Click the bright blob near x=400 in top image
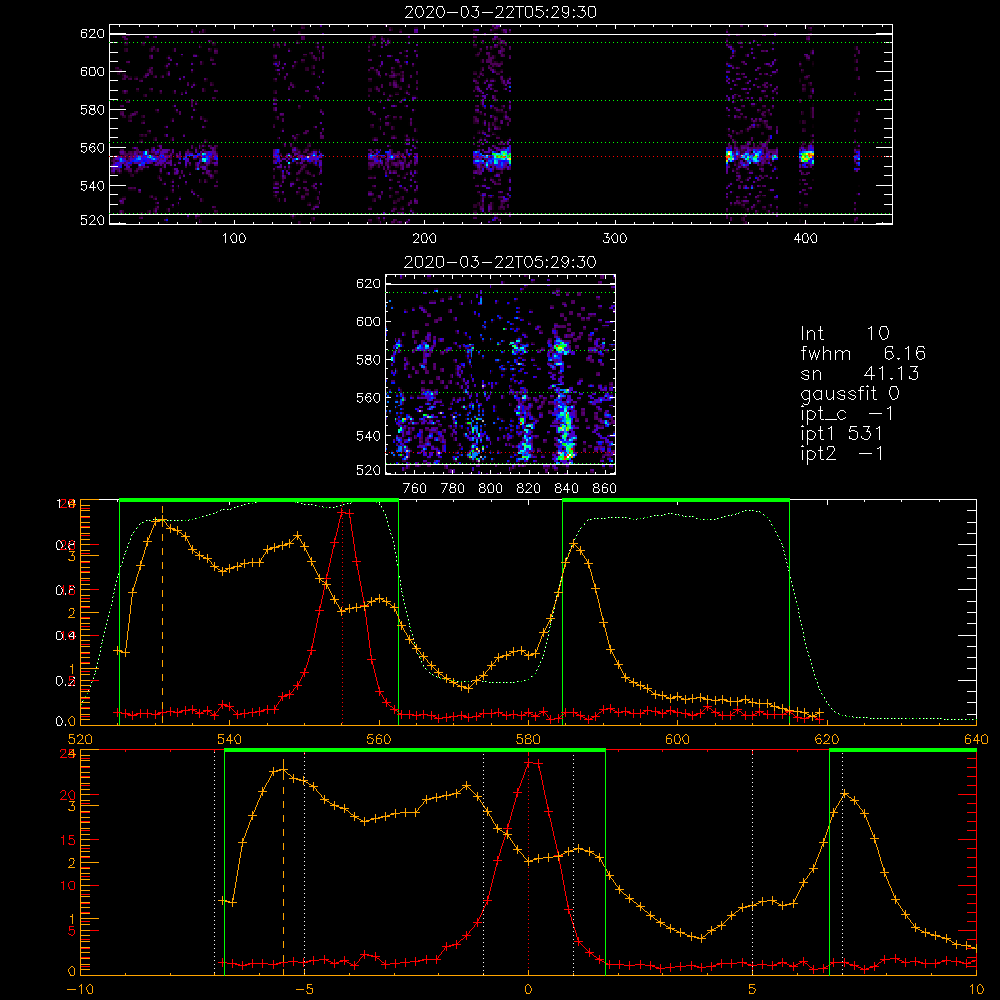Viewport: 1000px width, 1000px height. click(x=807, y=156)
